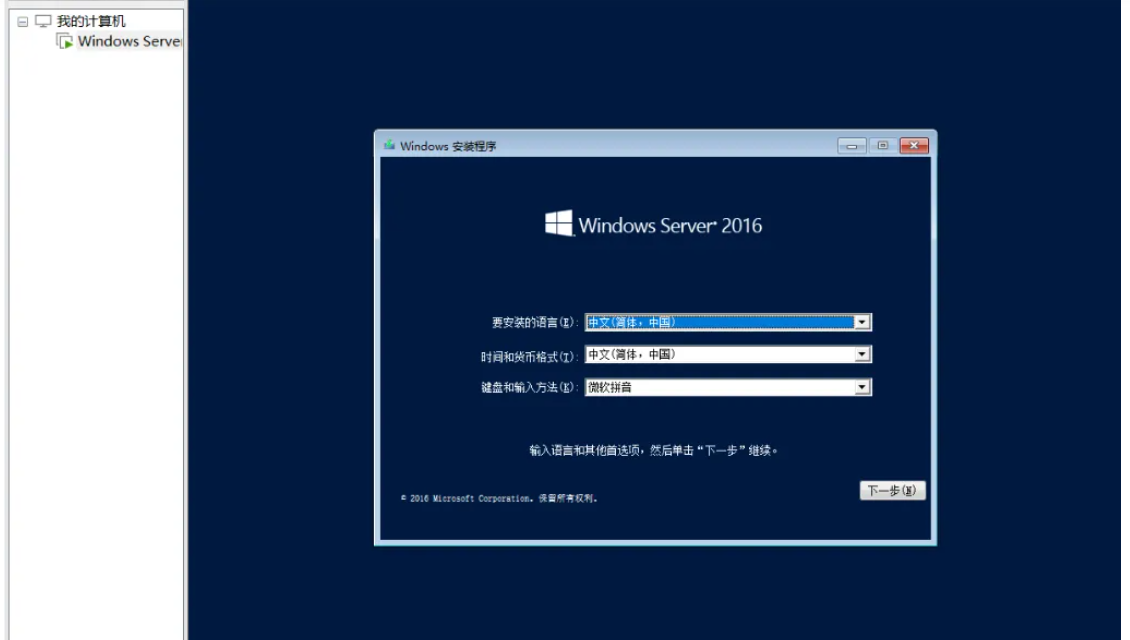
Task: Open the 要安装的语言 dropdown
Action: pyautogui.click(x=862, y=321)
